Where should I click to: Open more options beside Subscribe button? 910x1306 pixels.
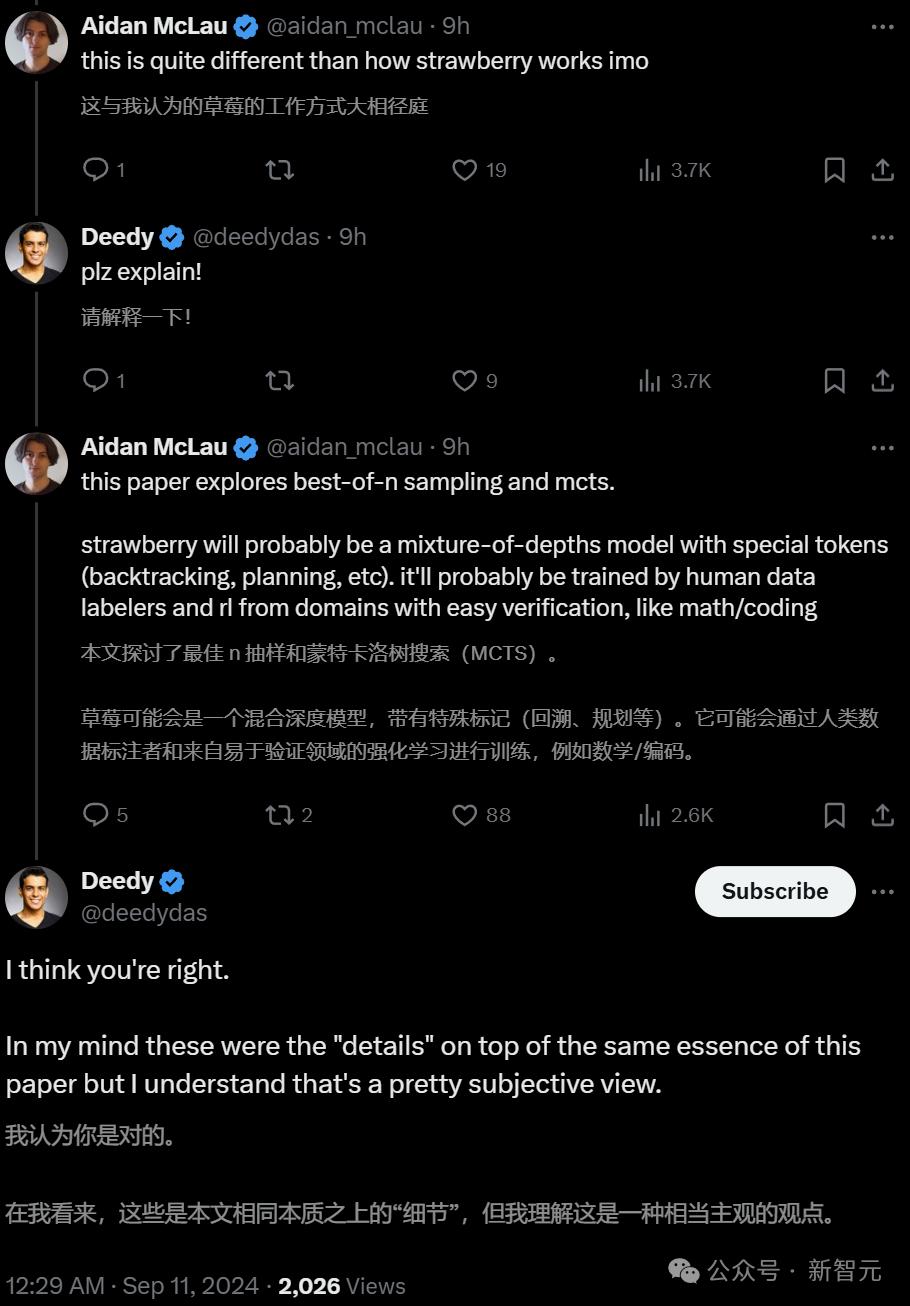[882, 891]
